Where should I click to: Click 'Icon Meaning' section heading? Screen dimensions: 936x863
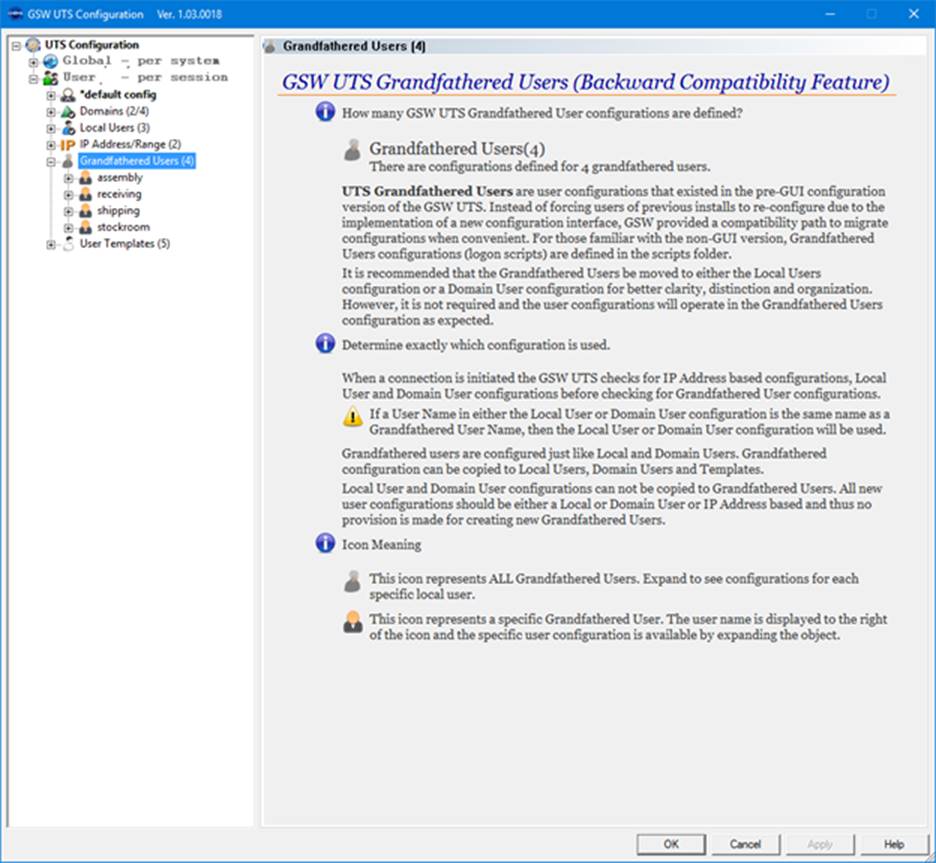click(x=381, y=544)
